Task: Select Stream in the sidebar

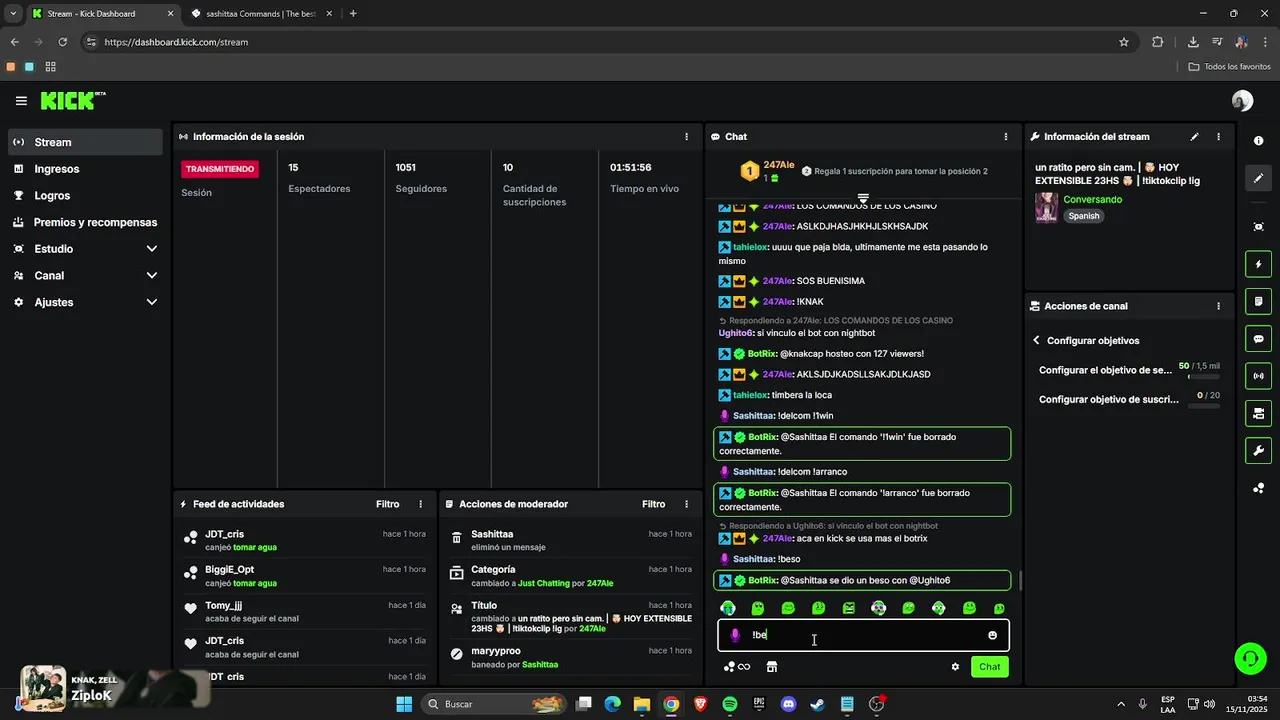Action: tap(86, 142)
